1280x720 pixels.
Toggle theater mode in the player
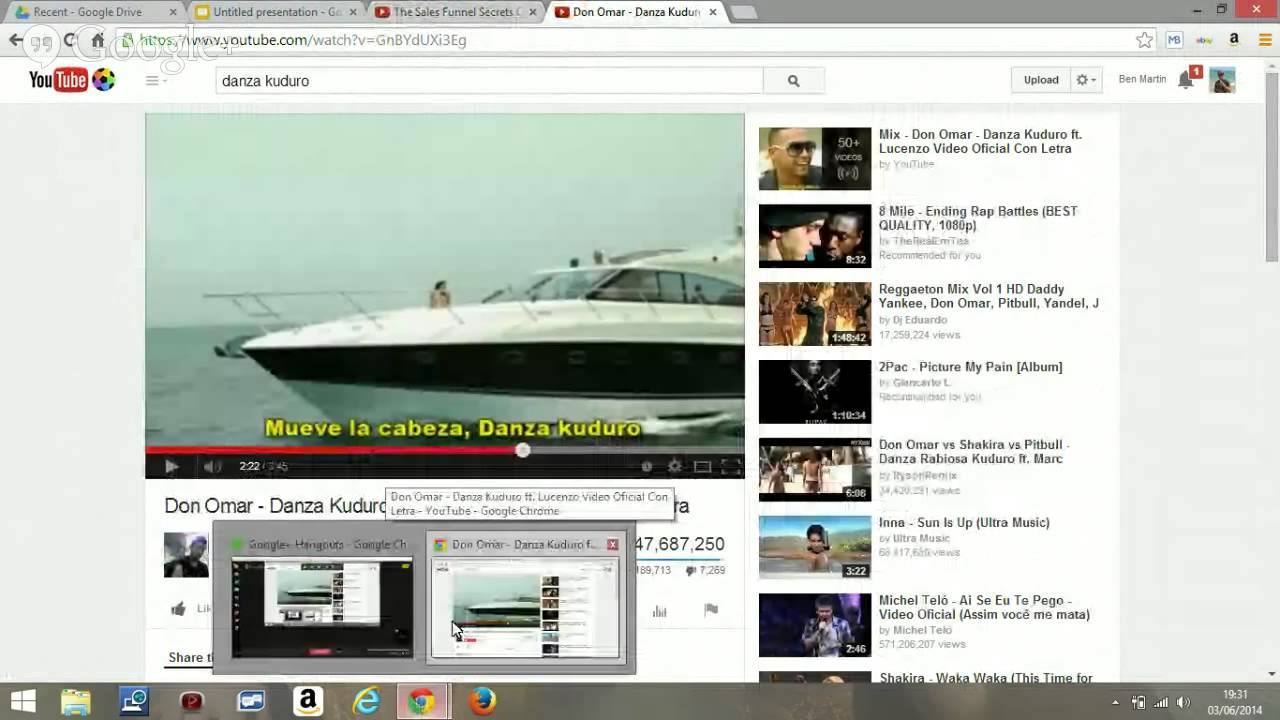coord(703,466)
